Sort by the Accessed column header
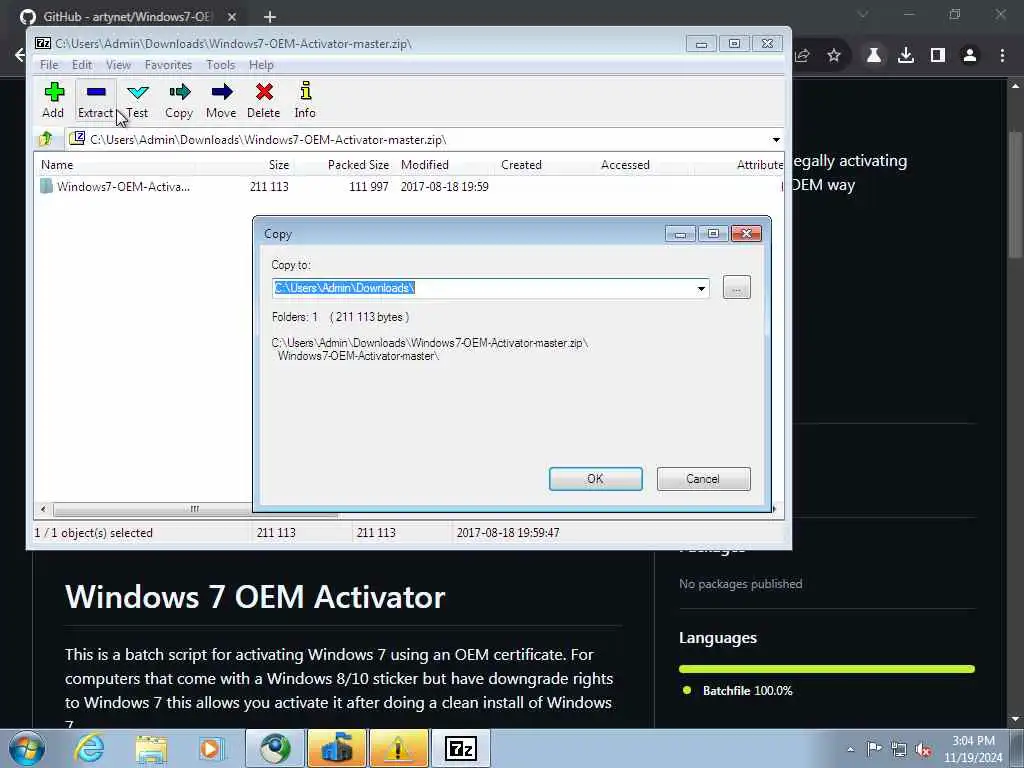This screenshot has width=1024, height=768. [x=625, y=165]
